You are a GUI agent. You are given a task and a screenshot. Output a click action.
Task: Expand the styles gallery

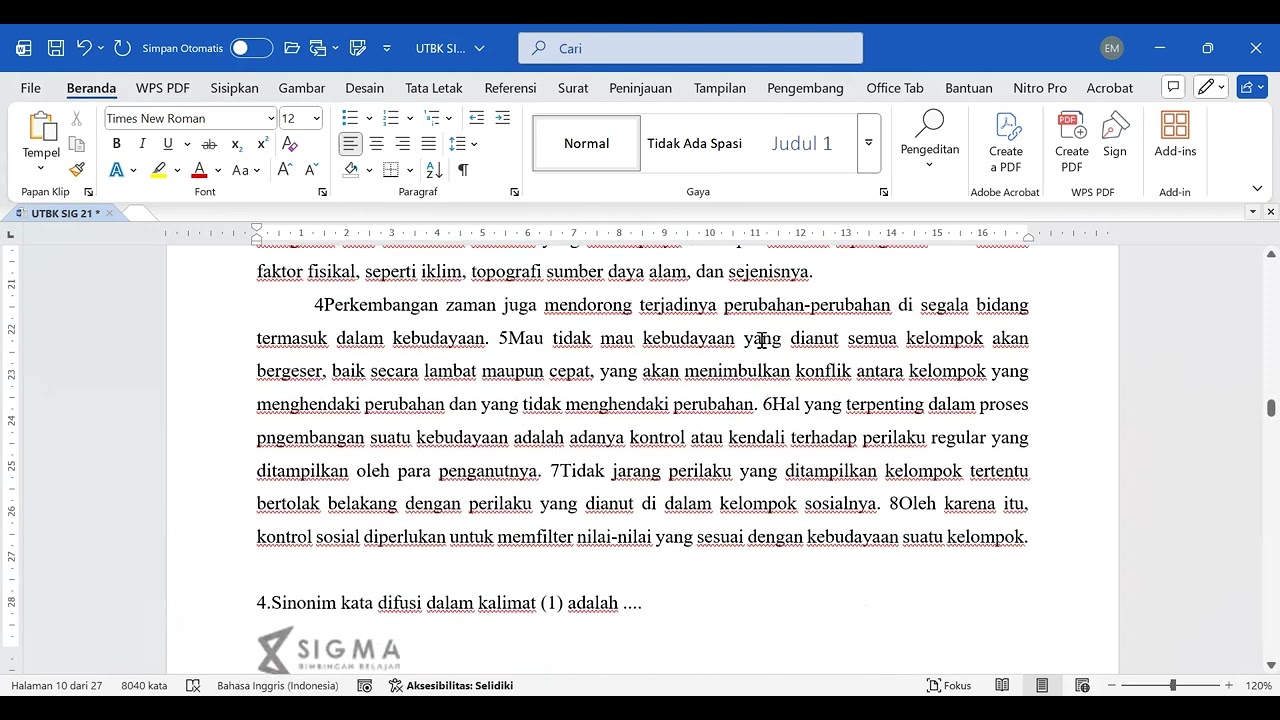tap(868, 143)
